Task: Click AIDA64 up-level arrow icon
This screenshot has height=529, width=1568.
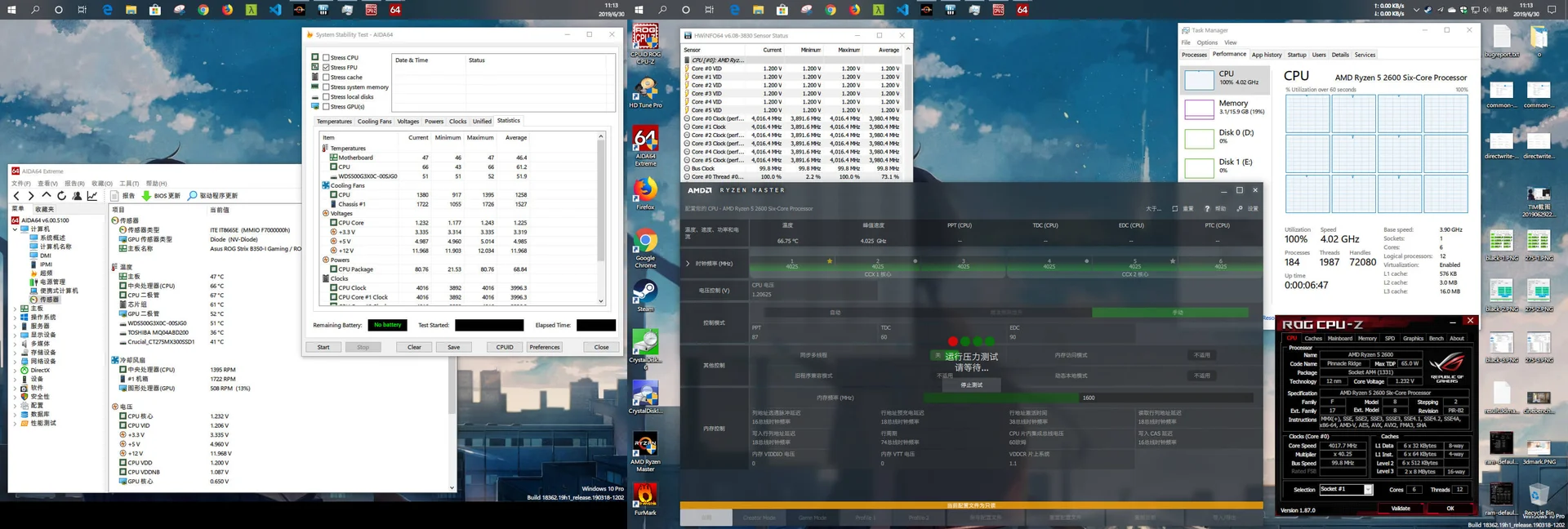Action: point(47,196)
